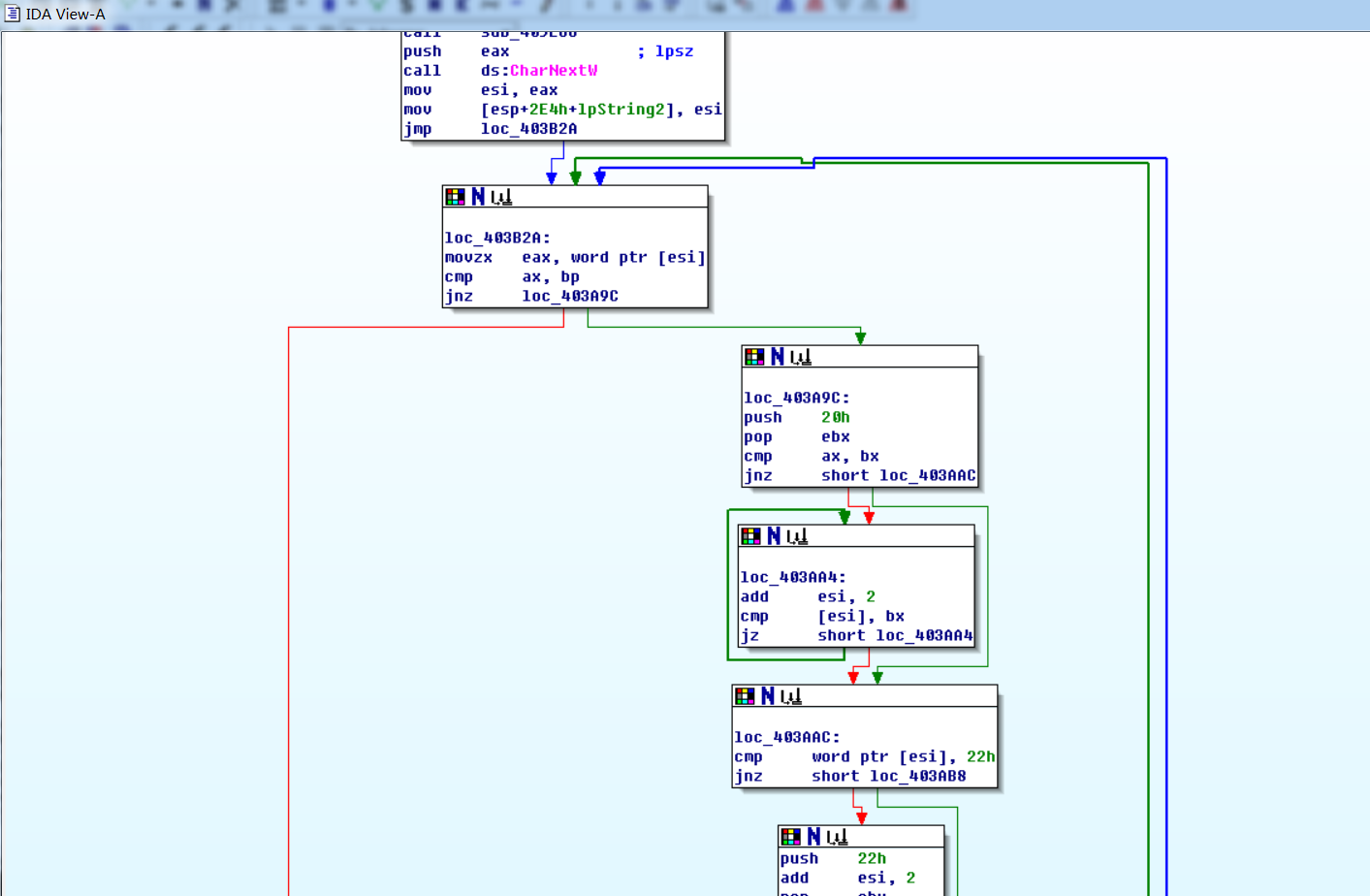Click the N rename icon on the push 22h node
This screenshot has height=896, width=1370.
click(814, 837)
